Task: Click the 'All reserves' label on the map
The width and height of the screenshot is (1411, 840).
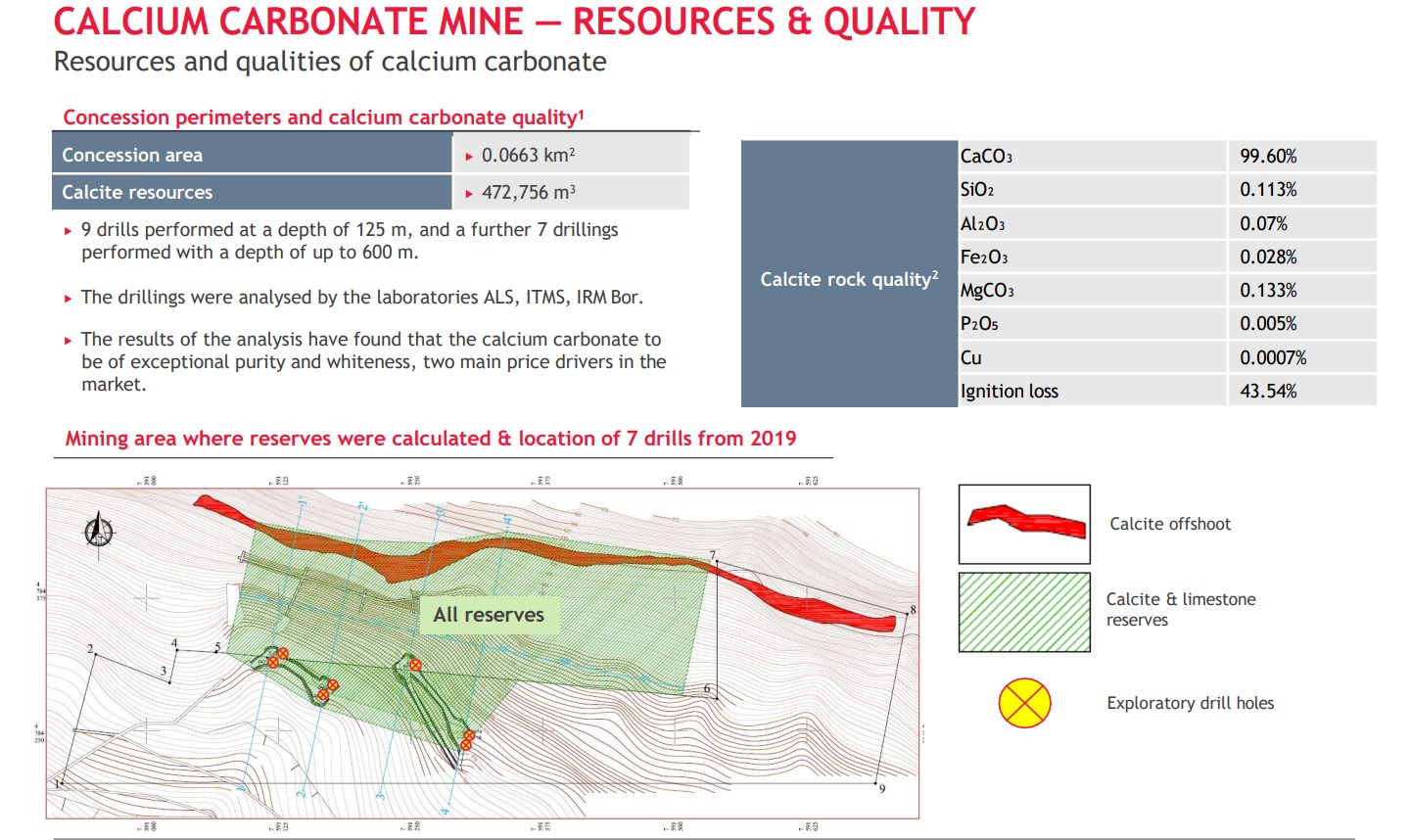Action: click(489, 615)
